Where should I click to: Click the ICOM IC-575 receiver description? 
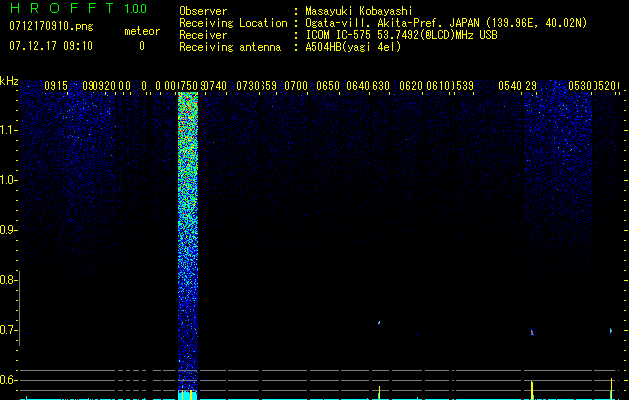point(401,35)
